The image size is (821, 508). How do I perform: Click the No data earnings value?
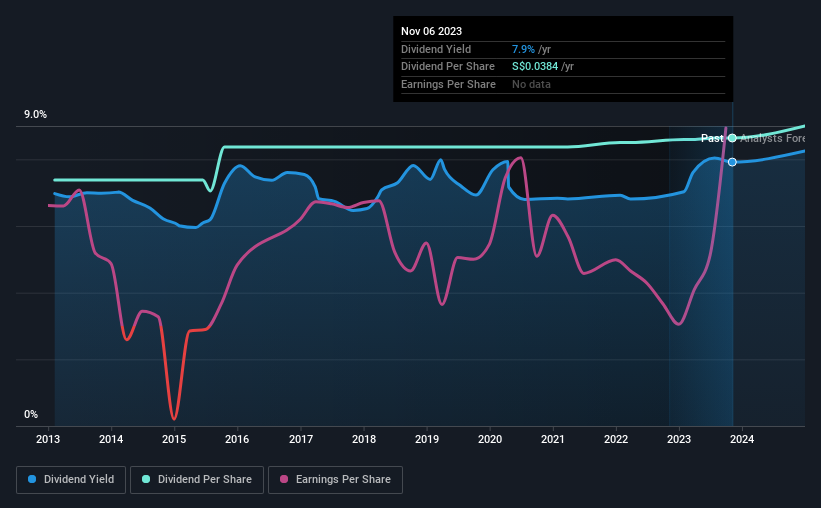[x=531, y=84]
